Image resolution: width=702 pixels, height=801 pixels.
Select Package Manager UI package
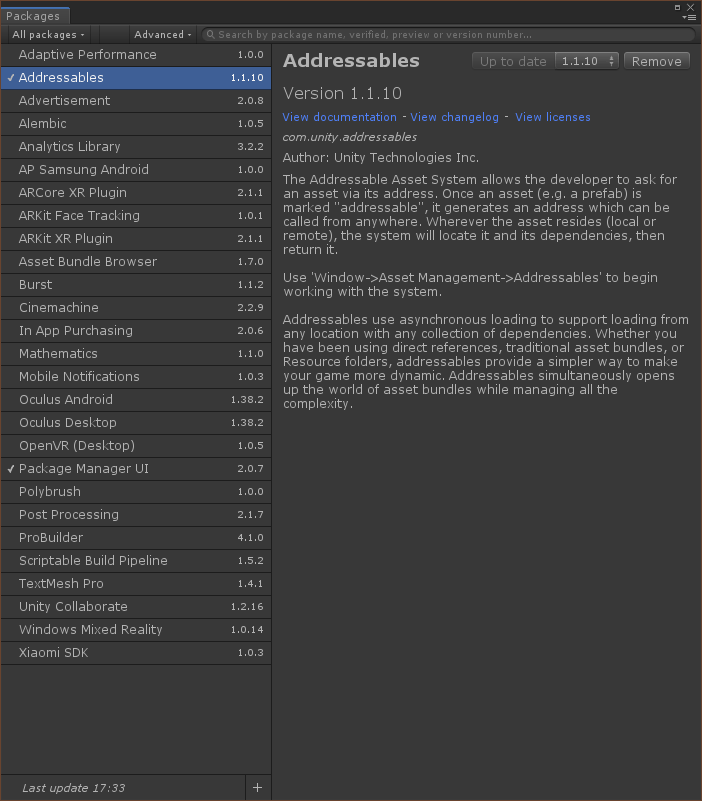point(136,468)
